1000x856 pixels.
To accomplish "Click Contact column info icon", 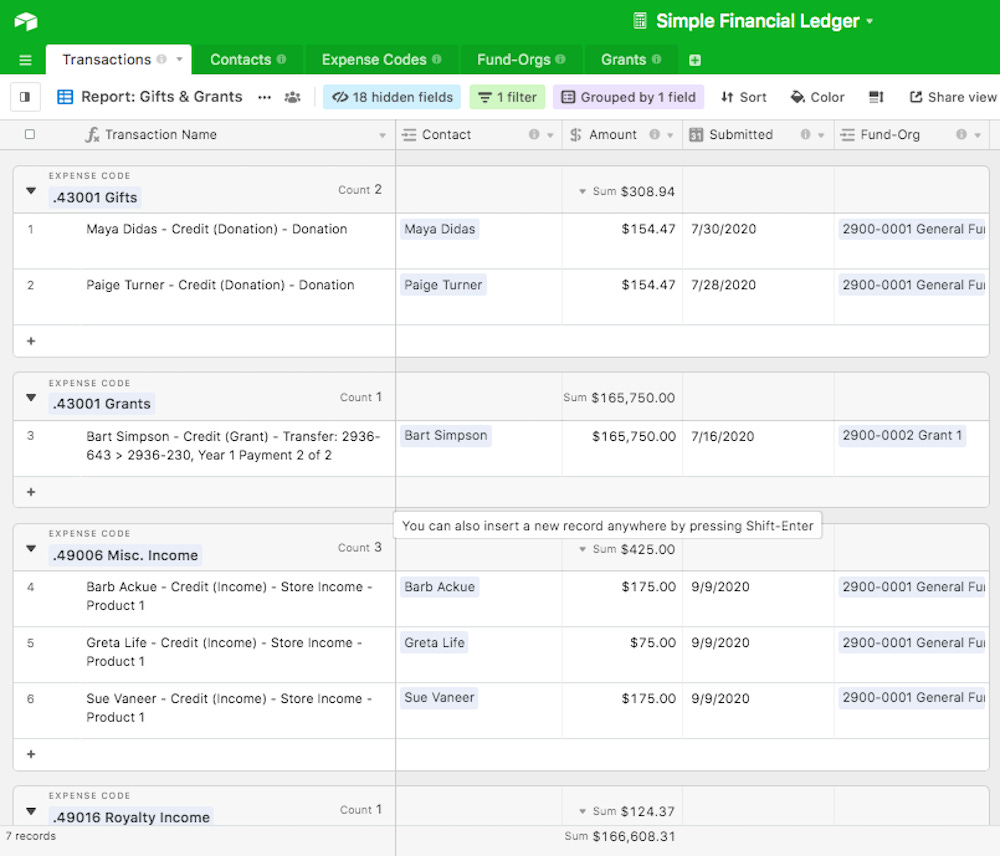I will (x=534, y=135).
